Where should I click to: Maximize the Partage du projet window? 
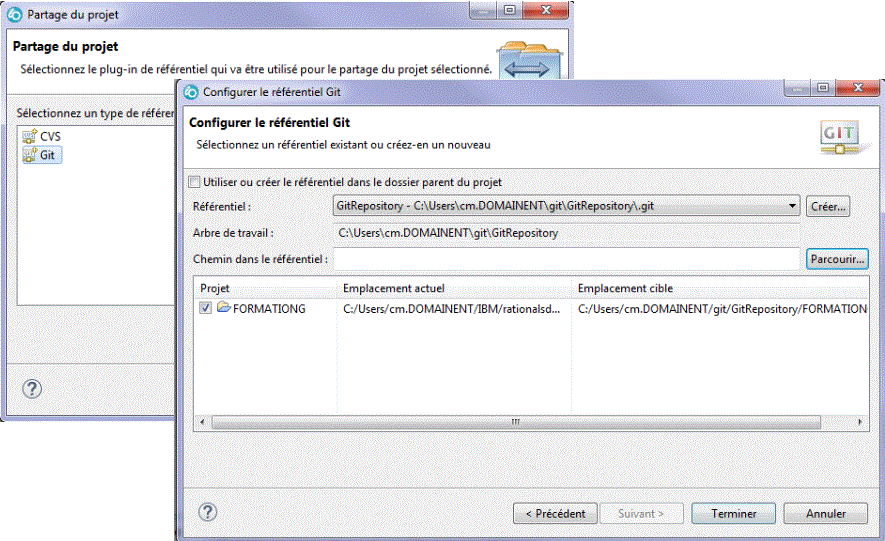[510, 10]
